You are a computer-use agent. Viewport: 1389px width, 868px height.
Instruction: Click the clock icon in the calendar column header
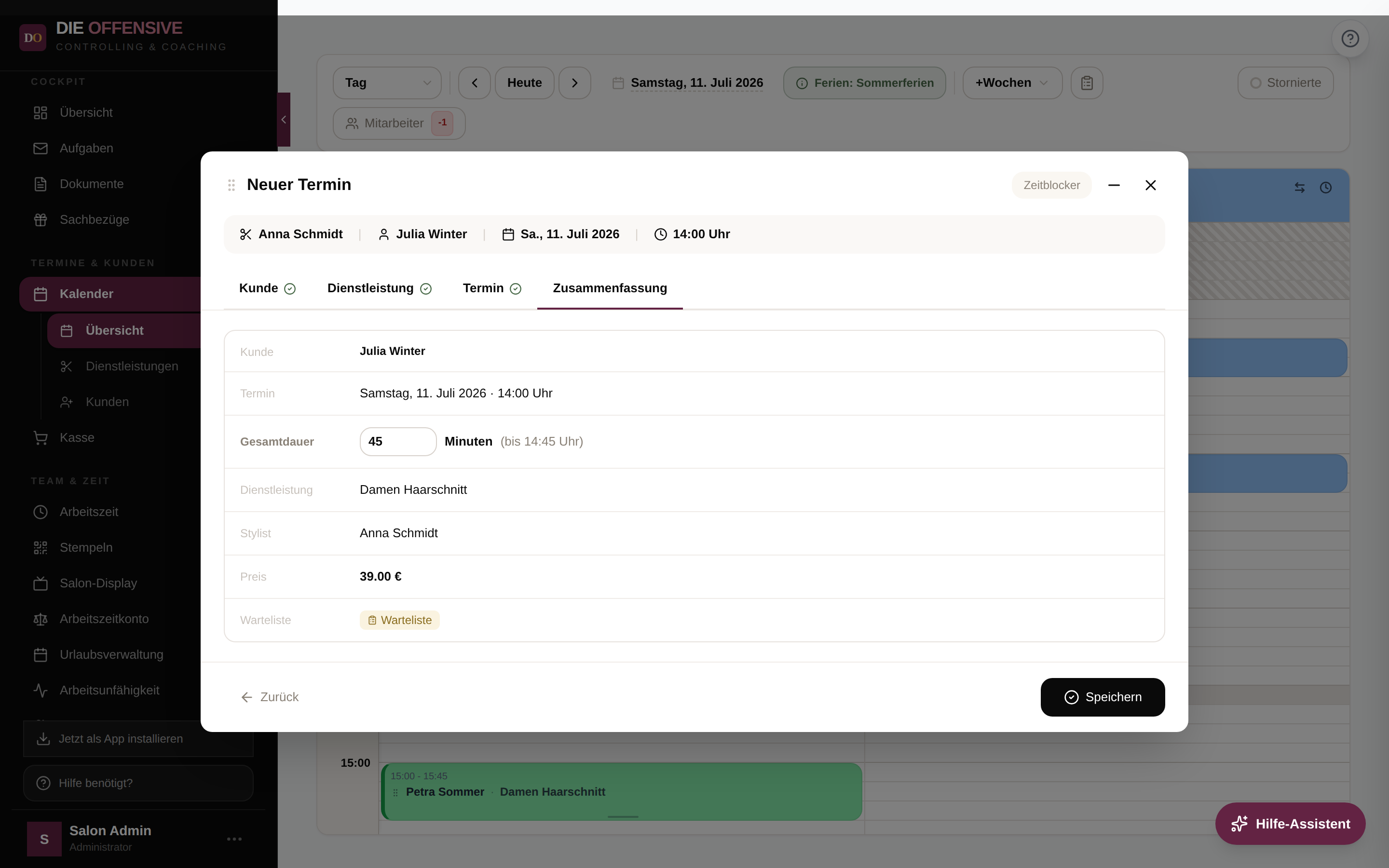coord(1325,188)
